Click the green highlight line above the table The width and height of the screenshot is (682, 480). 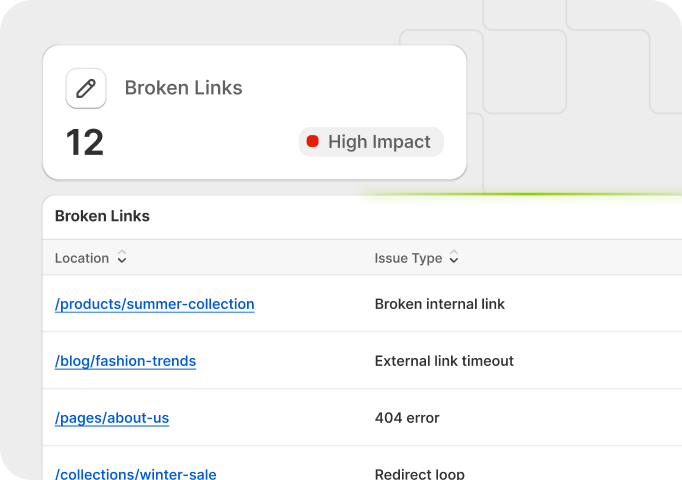tap(520, 194)
